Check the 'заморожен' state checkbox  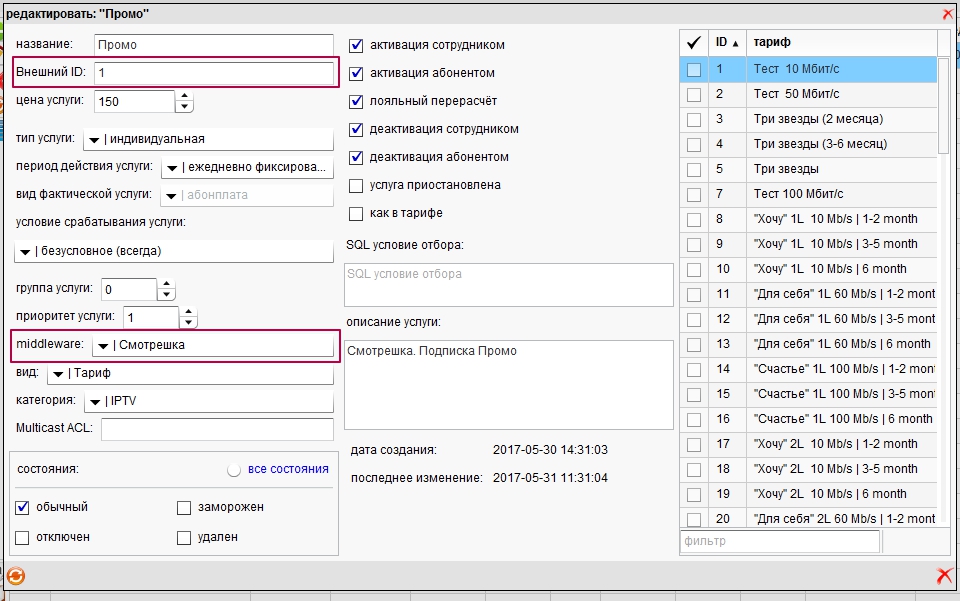pos(184,507)
